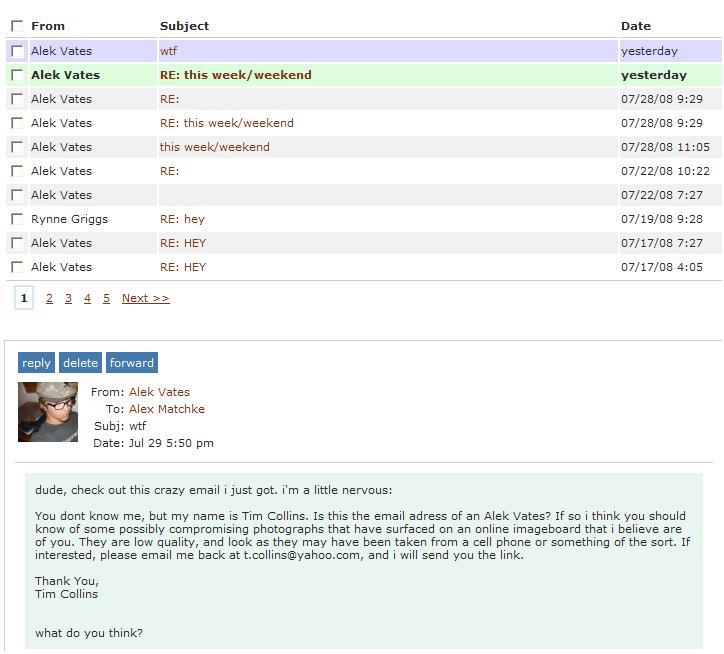Go to page 2 of messages

coord(49,298)
